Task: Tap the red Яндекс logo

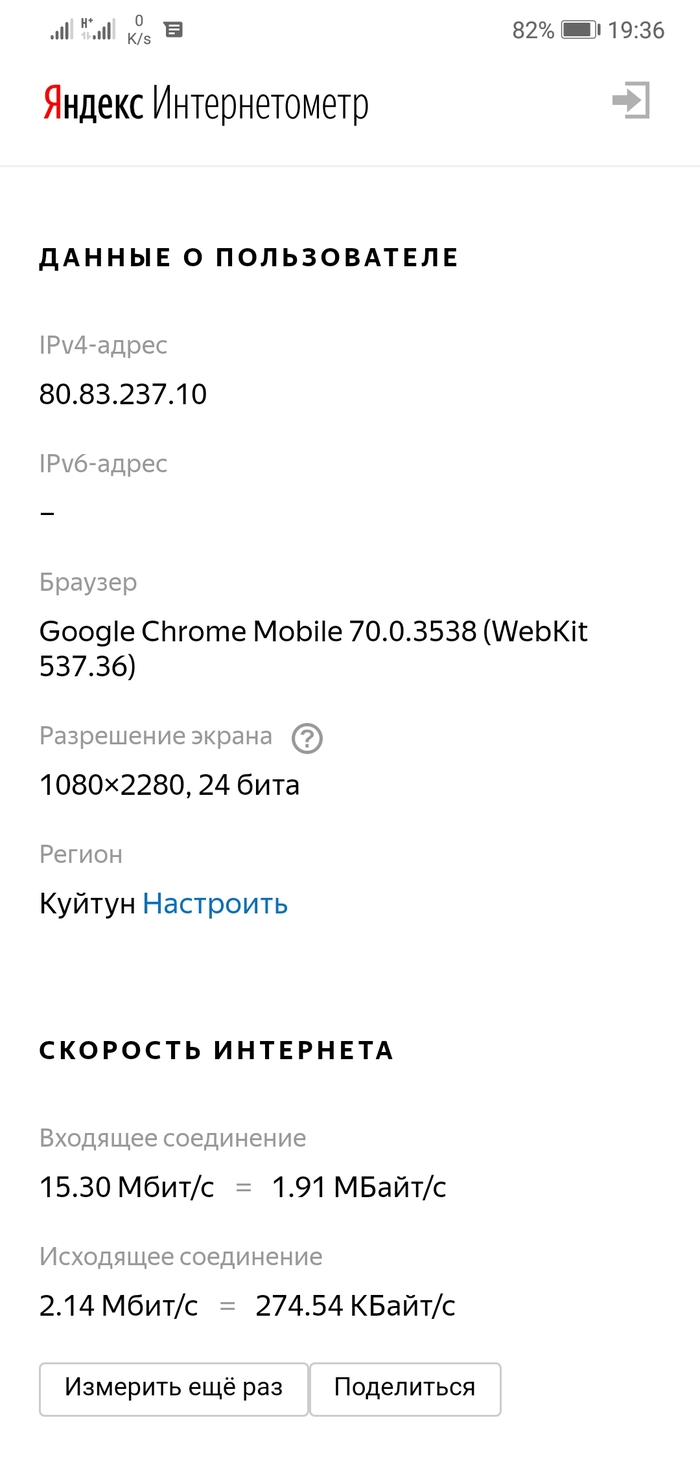Action: 94,104
